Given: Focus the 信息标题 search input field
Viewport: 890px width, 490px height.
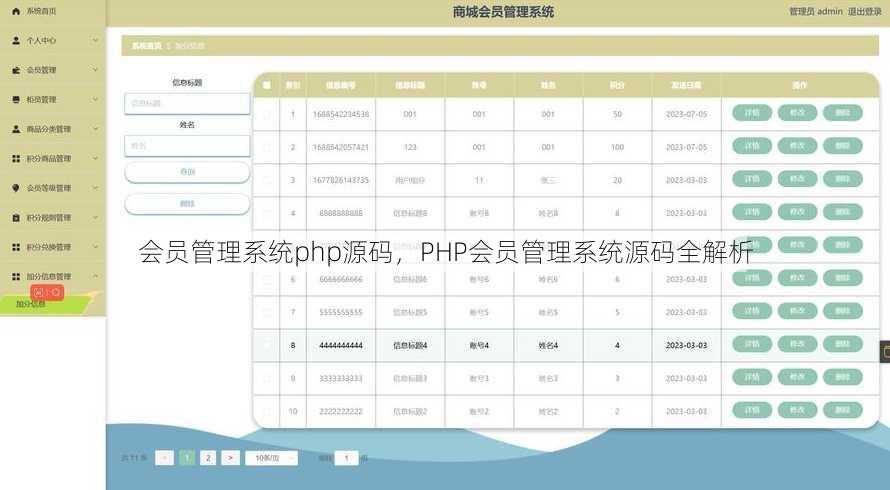Looking at the screenshot, I should 187,103.
